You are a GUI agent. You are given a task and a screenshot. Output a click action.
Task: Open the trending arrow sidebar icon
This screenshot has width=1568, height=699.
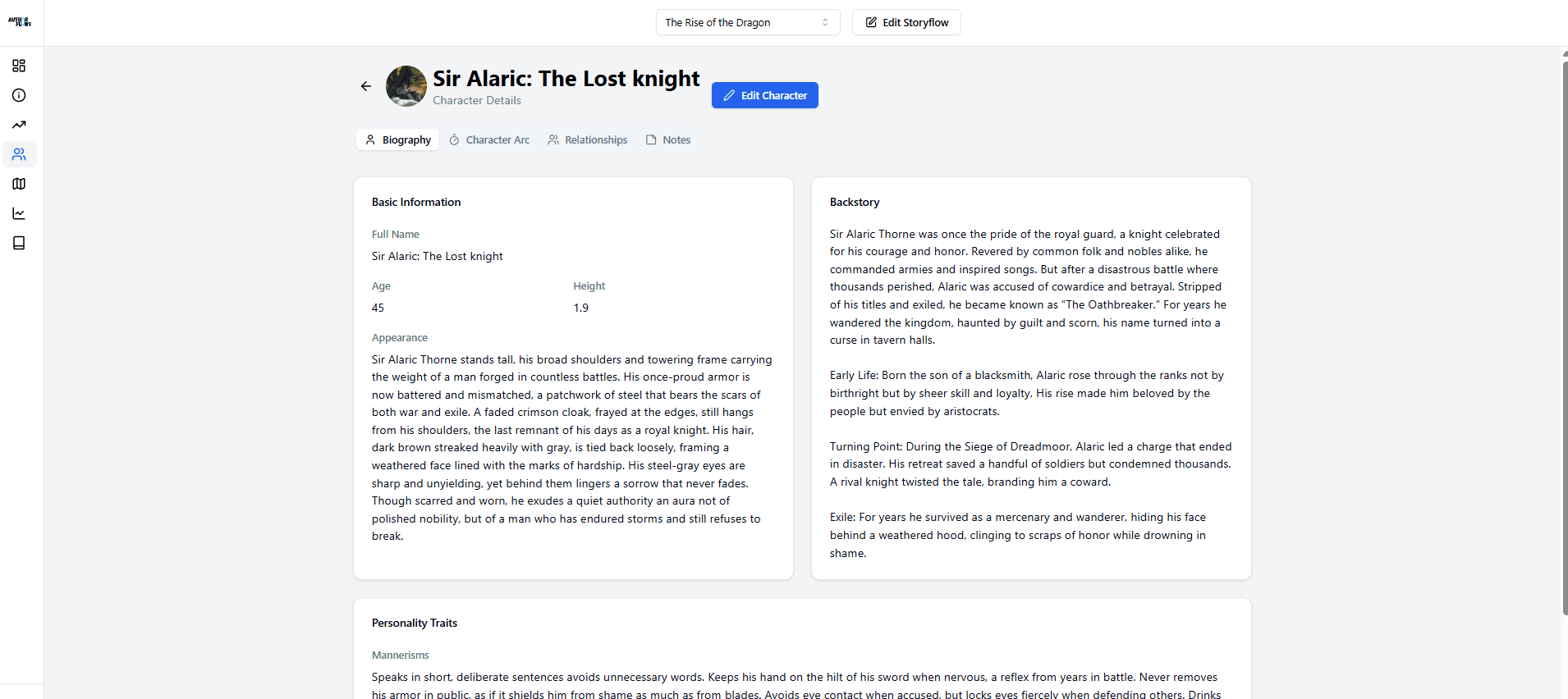19,125
